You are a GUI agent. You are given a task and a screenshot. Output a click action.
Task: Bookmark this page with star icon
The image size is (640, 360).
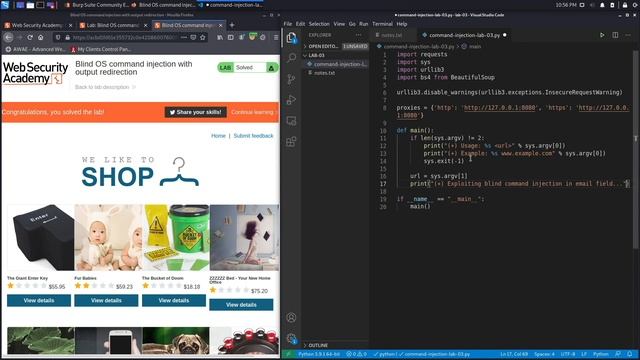tap(202, 37)
